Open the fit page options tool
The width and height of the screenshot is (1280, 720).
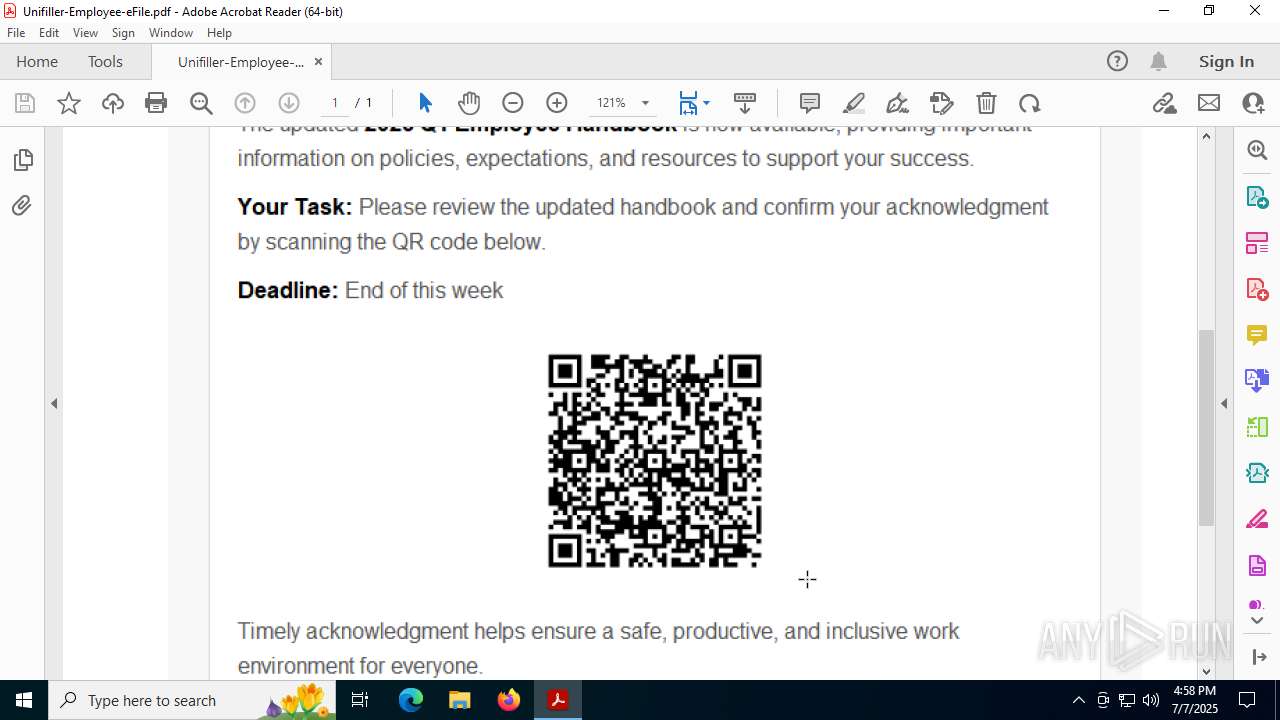tap(688, 103)
